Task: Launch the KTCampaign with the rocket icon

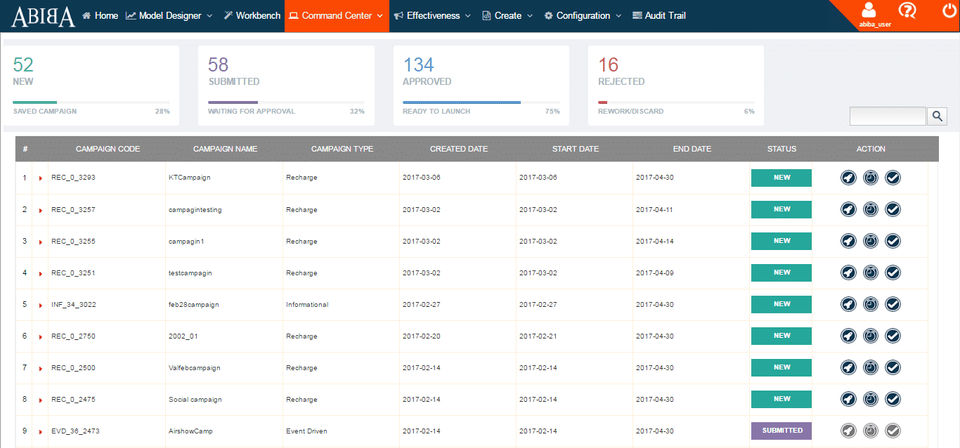Action: 848,177
